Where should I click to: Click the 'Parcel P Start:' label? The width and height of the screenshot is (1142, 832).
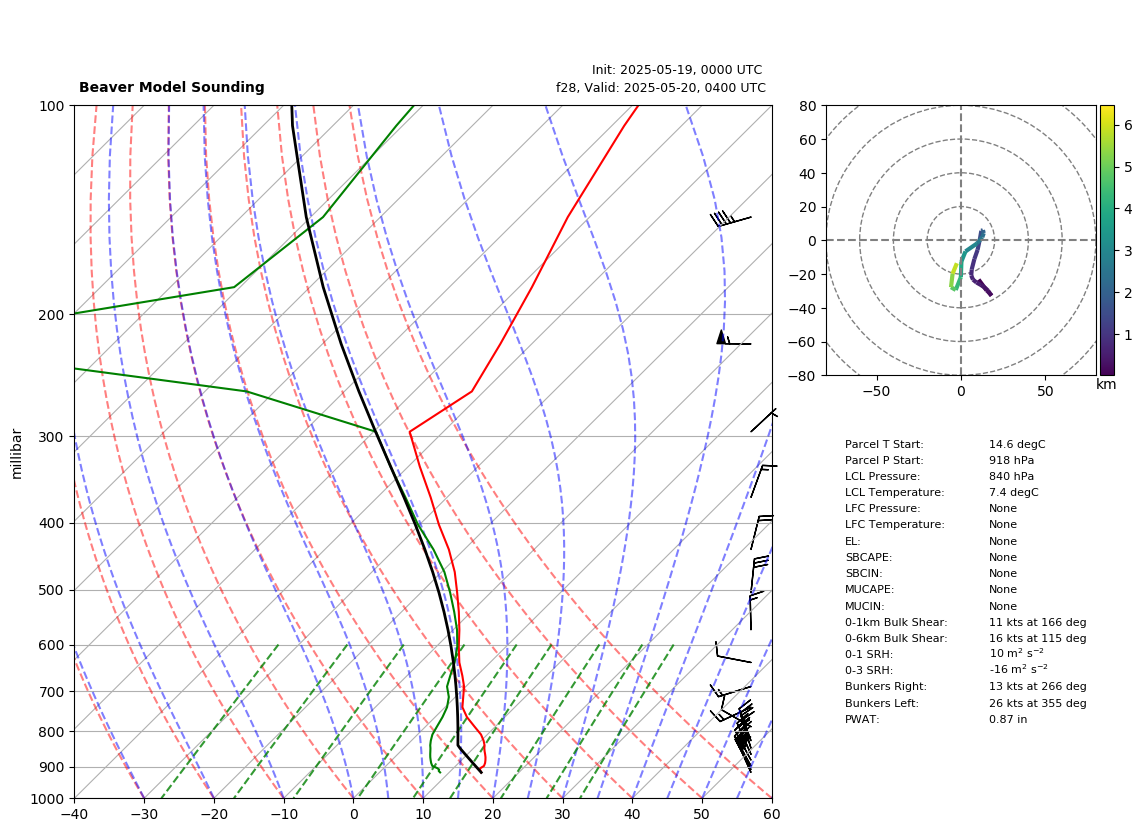coord(883,460)
